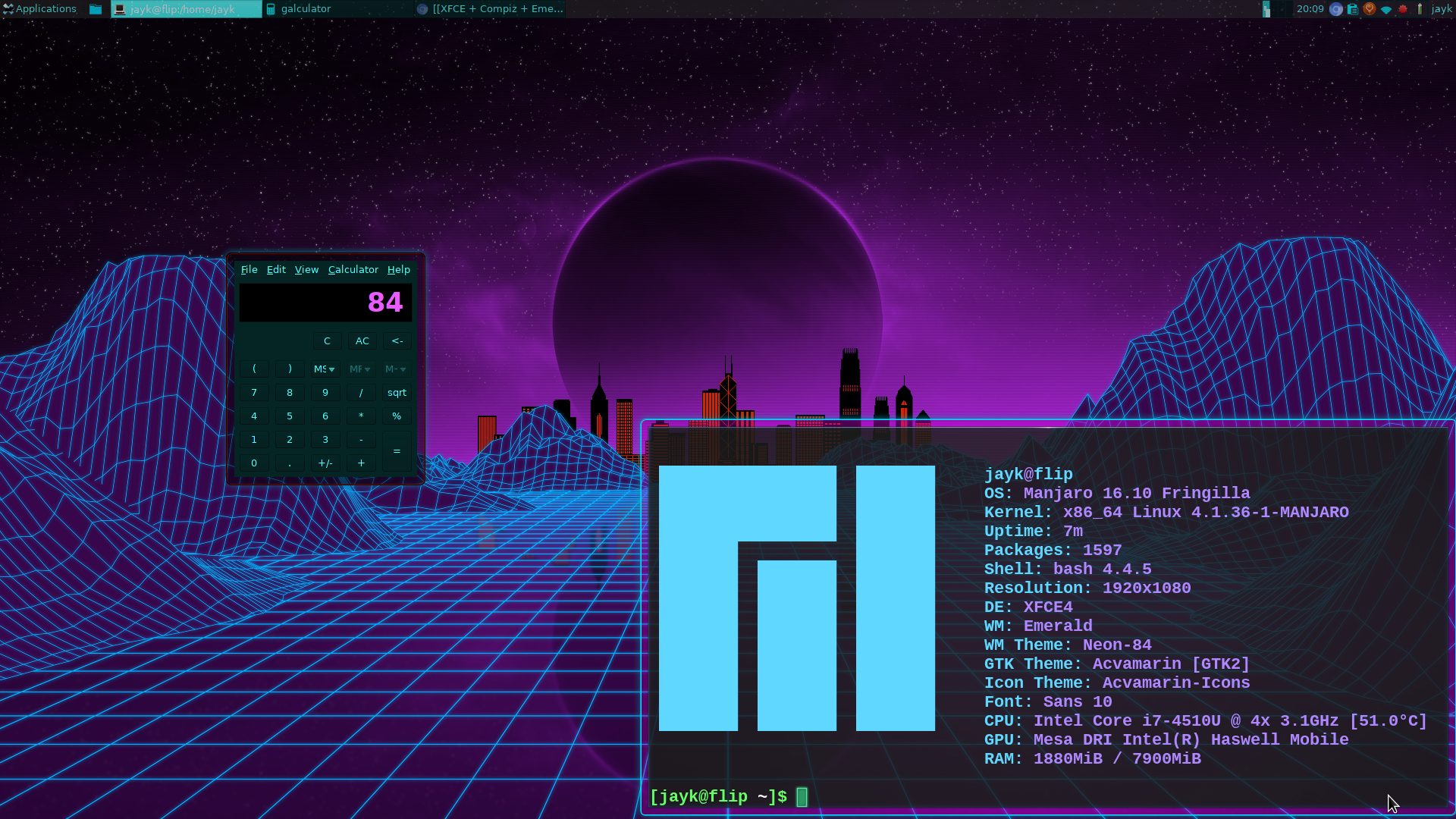Click the close parenthesis button
Viewport: 1456px width, 819px height.
tap(290, 369)
